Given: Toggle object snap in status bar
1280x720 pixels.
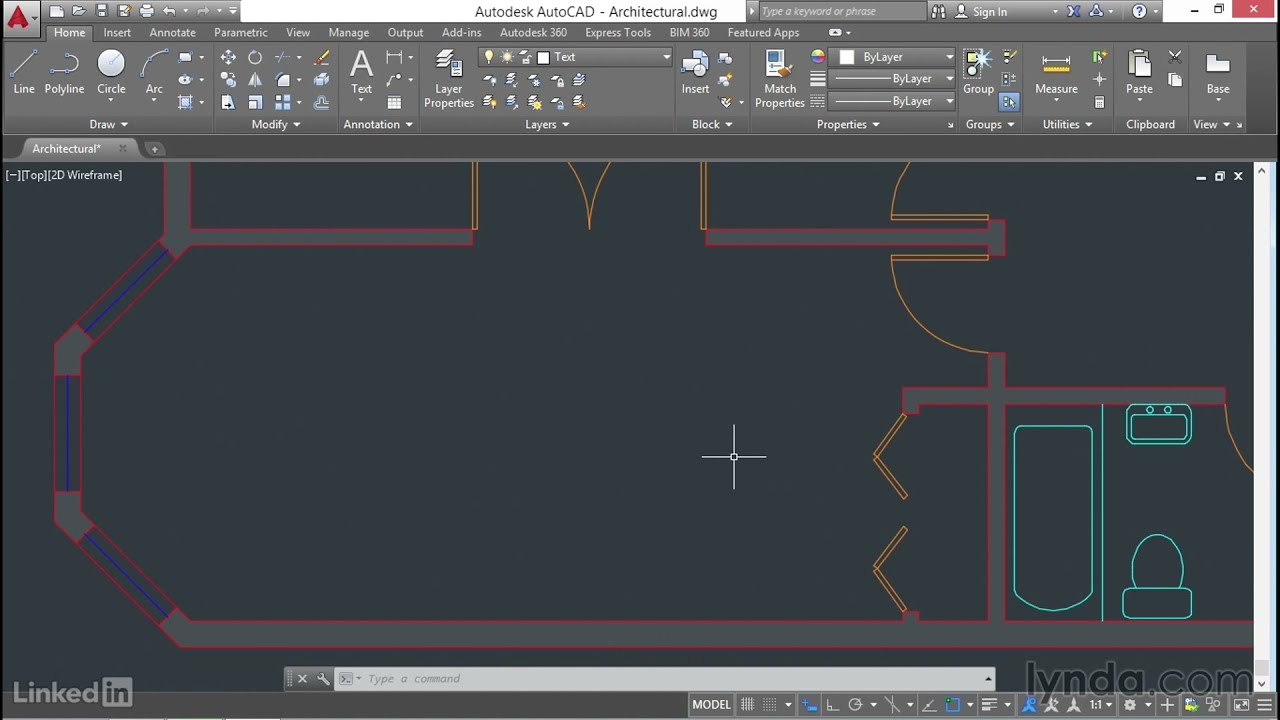Looking at the screenshot, I should click(x=952, y=705).
